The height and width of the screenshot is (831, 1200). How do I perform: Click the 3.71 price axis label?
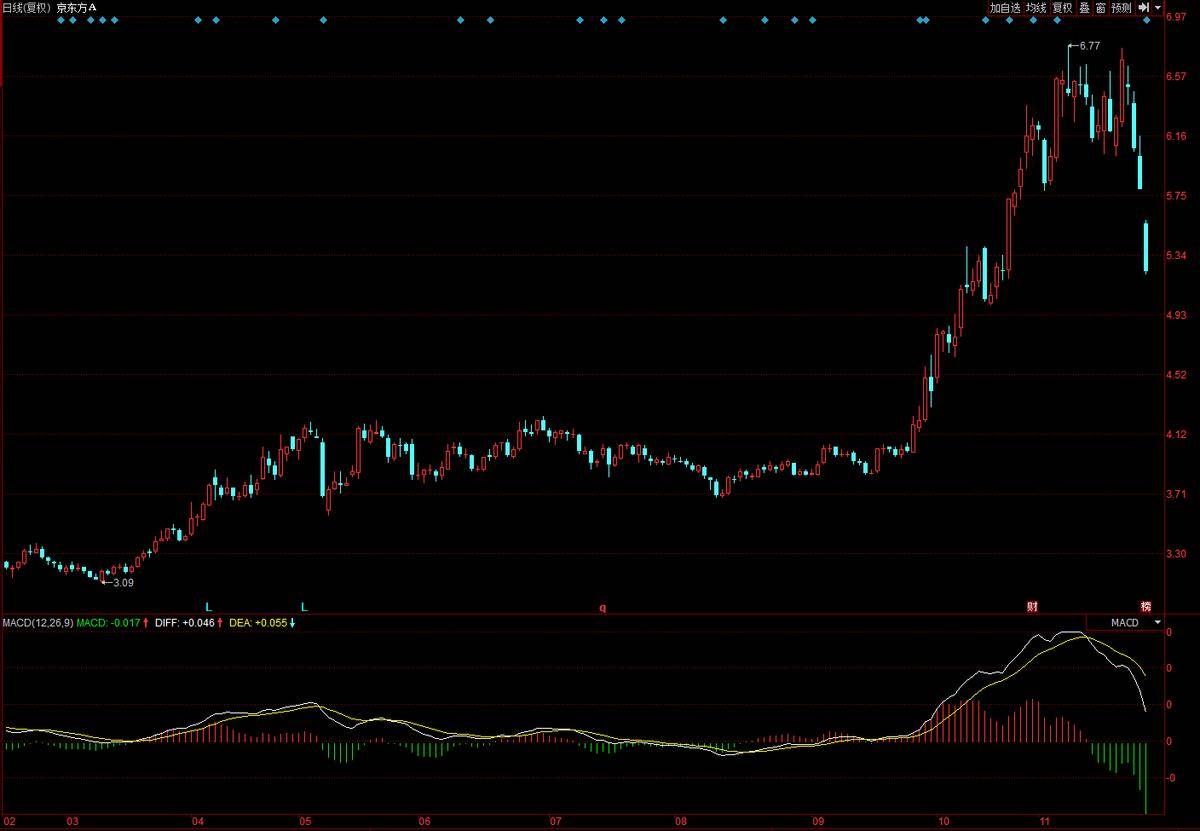(x=1176, y=494)
